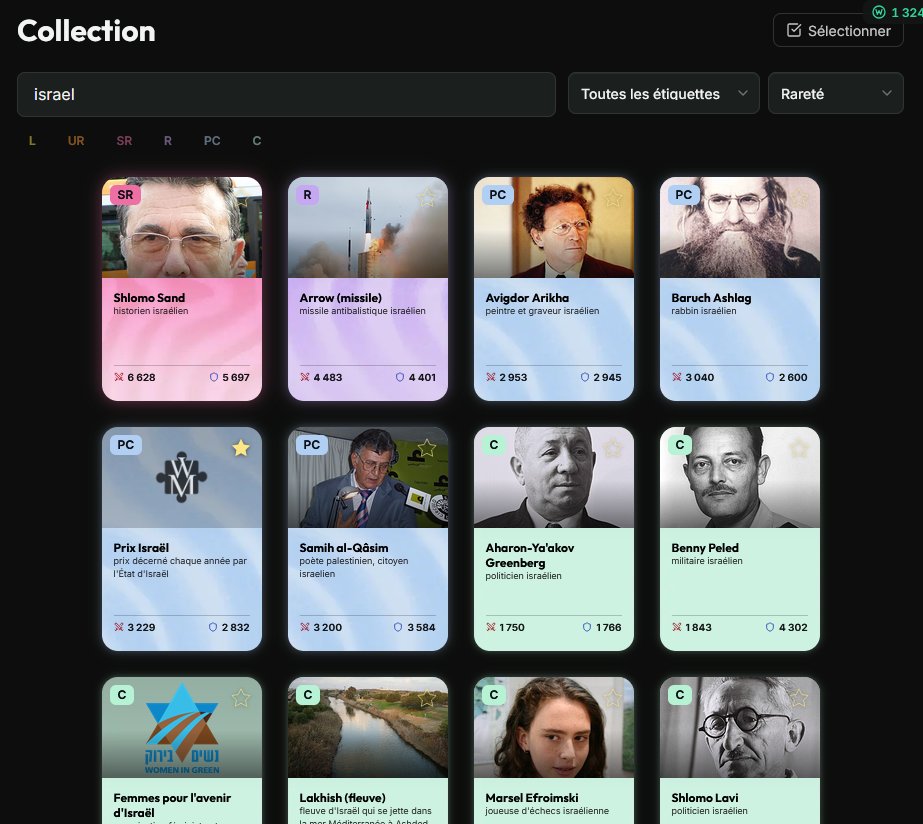
Task: Filter by UR rarity tab
Action: click(76, 141)
